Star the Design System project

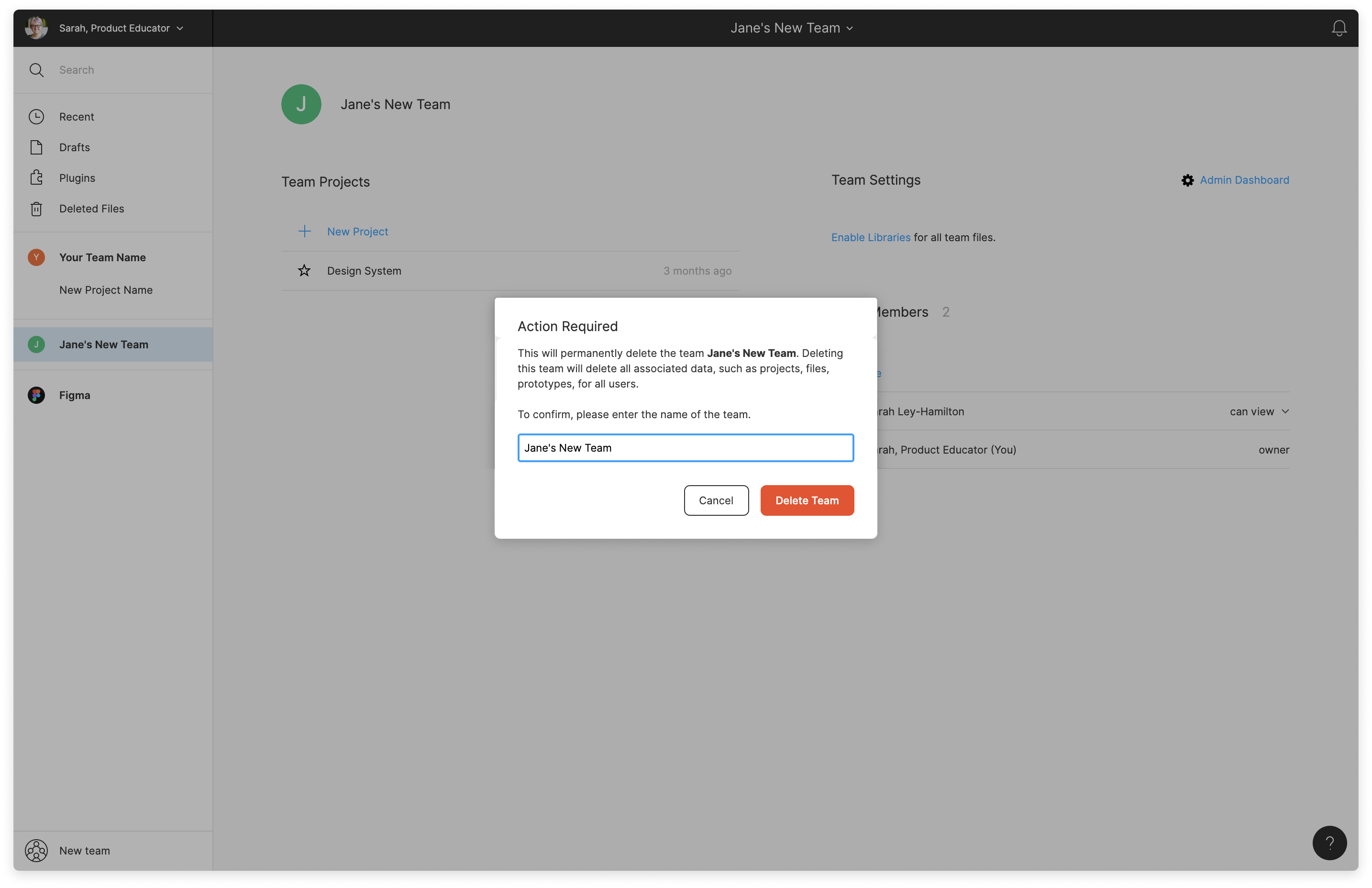(x=304, y=270)
